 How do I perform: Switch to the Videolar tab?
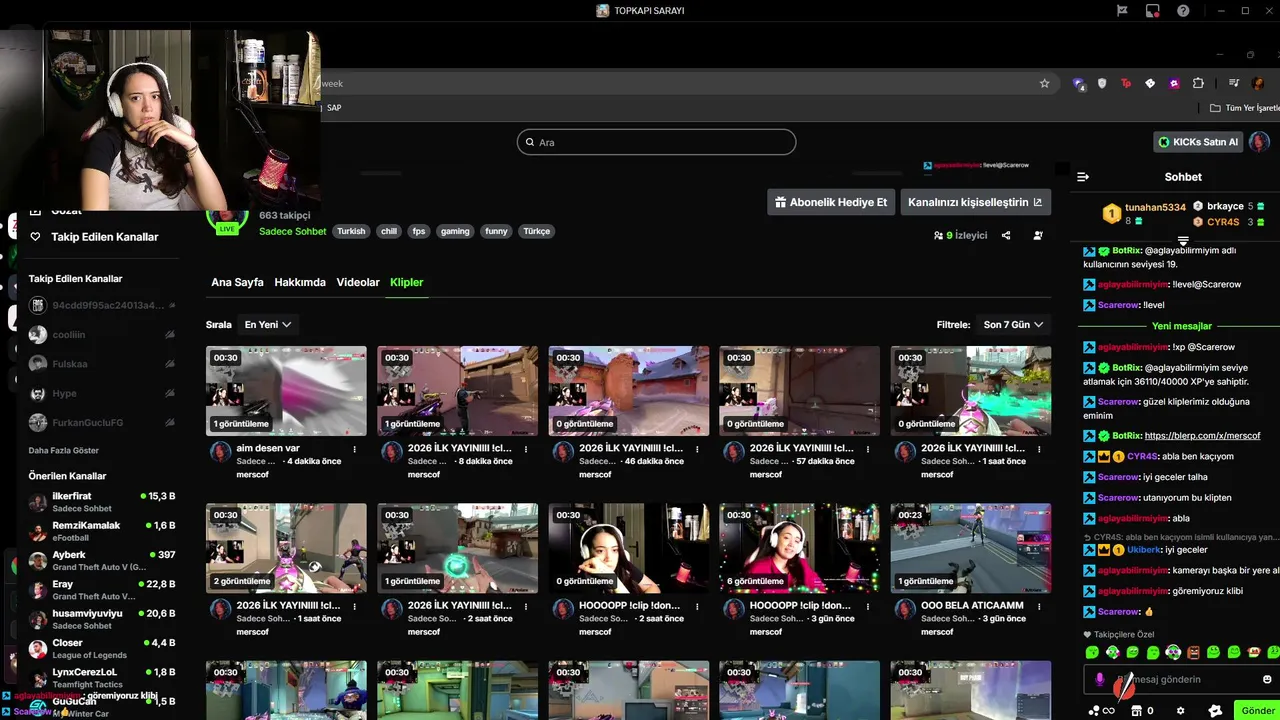click(358, 282)
